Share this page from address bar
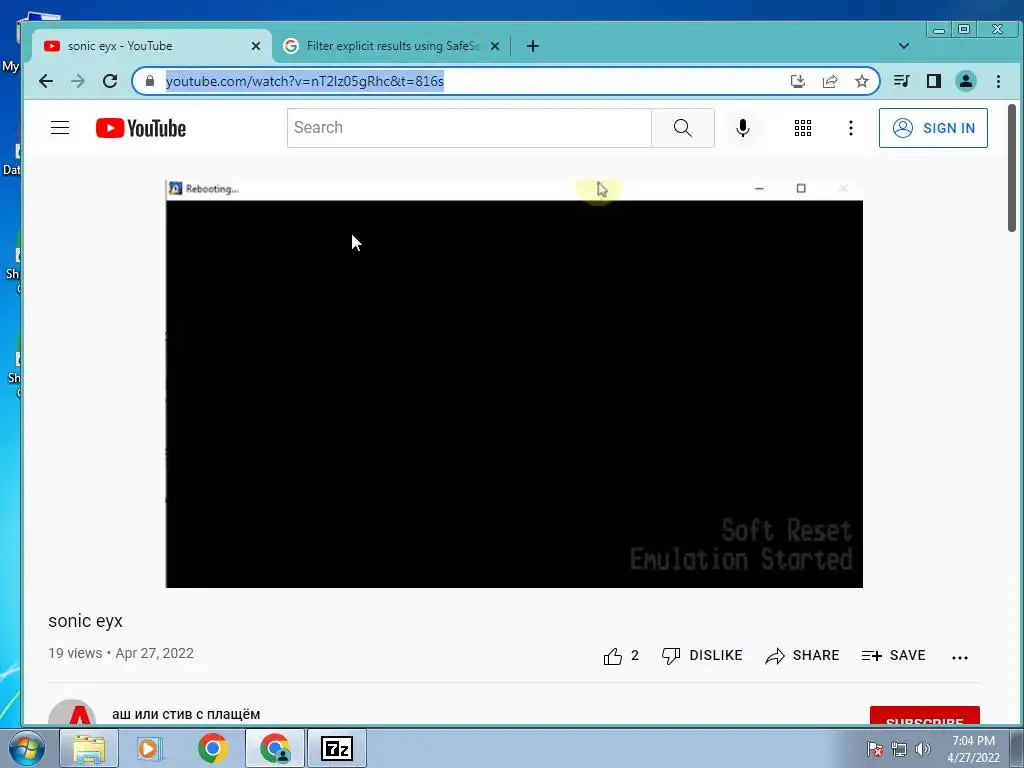 (x=830, y=81)
